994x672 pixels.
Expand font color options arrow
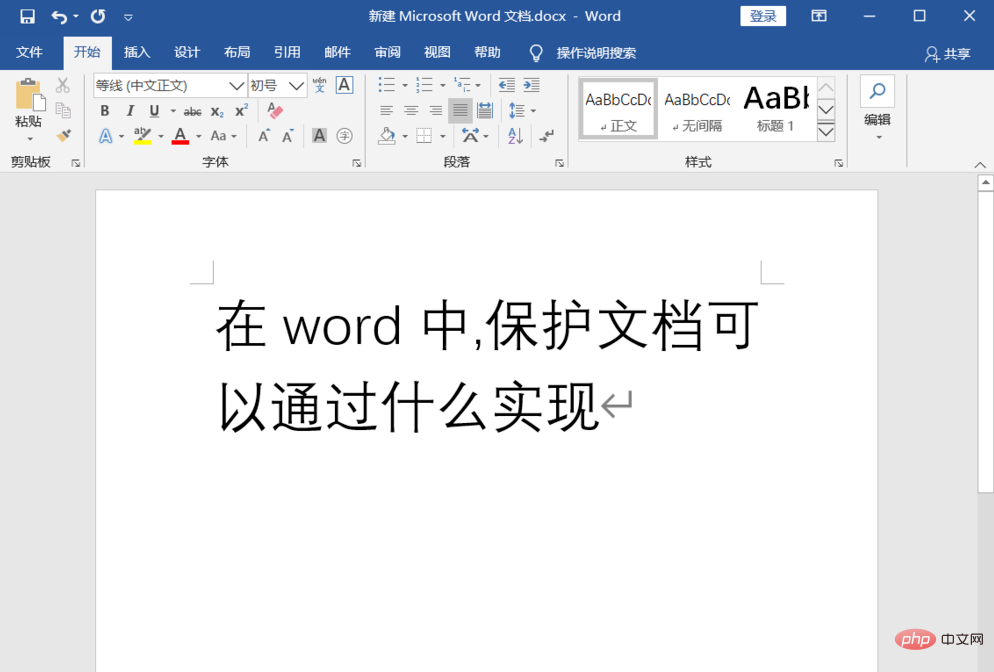[198, 136]
